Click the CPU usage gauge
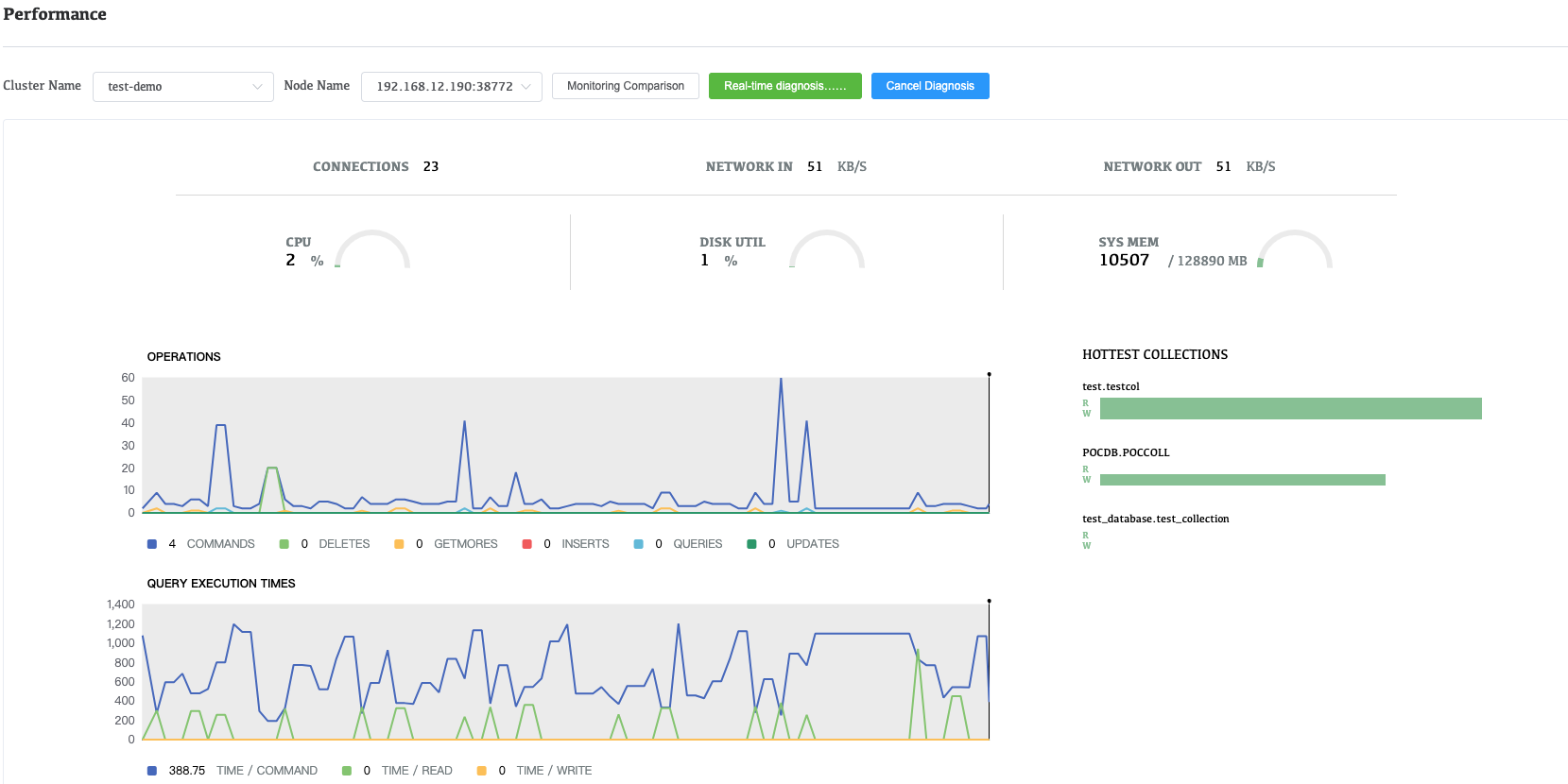 (x=372, y=250)
